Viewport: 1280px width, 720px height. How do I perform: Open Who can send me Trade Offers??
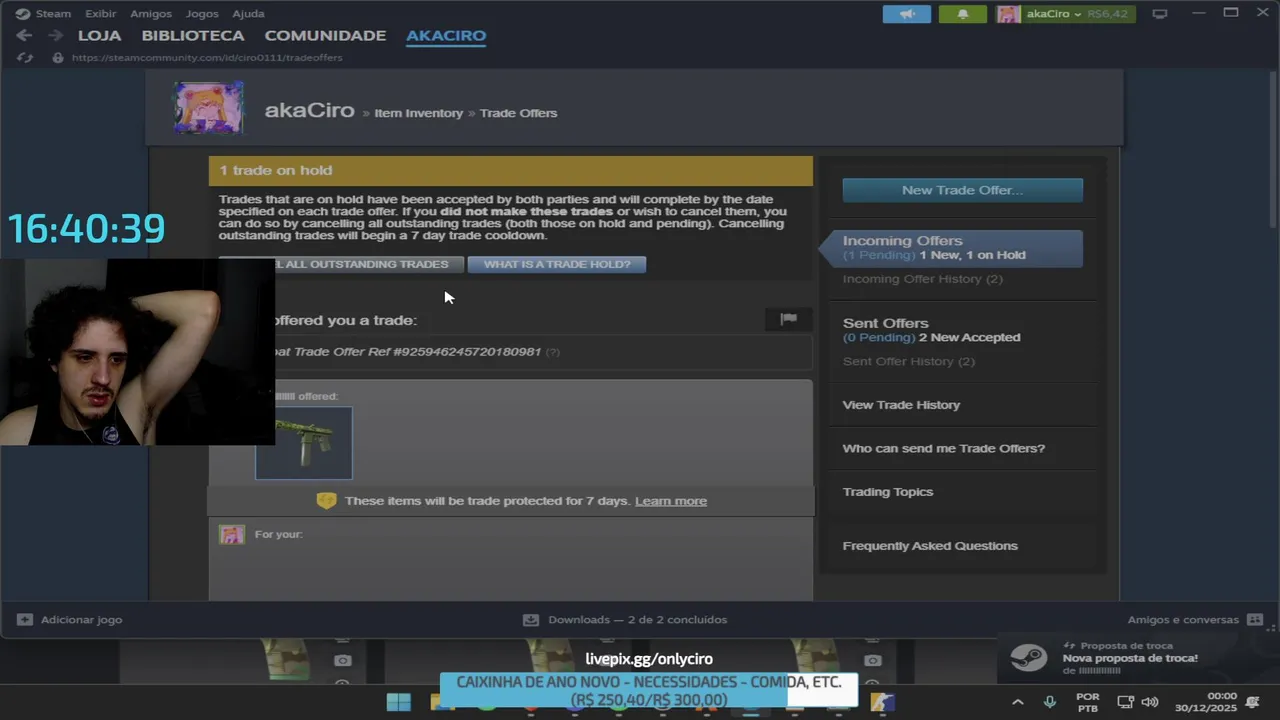coord(943,448)
